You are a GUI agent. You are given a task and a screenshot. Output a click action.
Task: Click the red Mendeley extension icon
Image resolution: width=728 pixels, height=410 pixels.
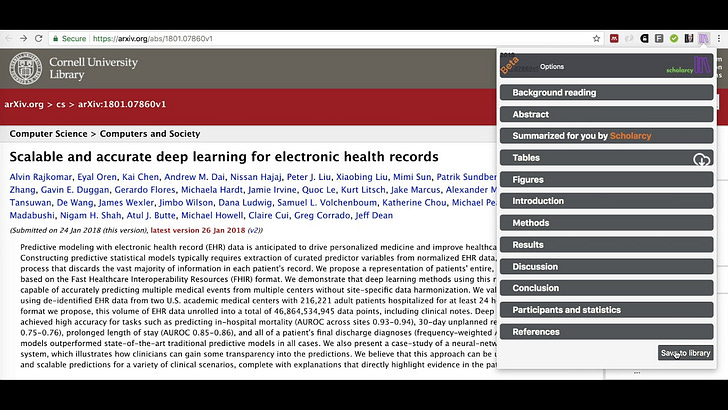click(614, 39)
